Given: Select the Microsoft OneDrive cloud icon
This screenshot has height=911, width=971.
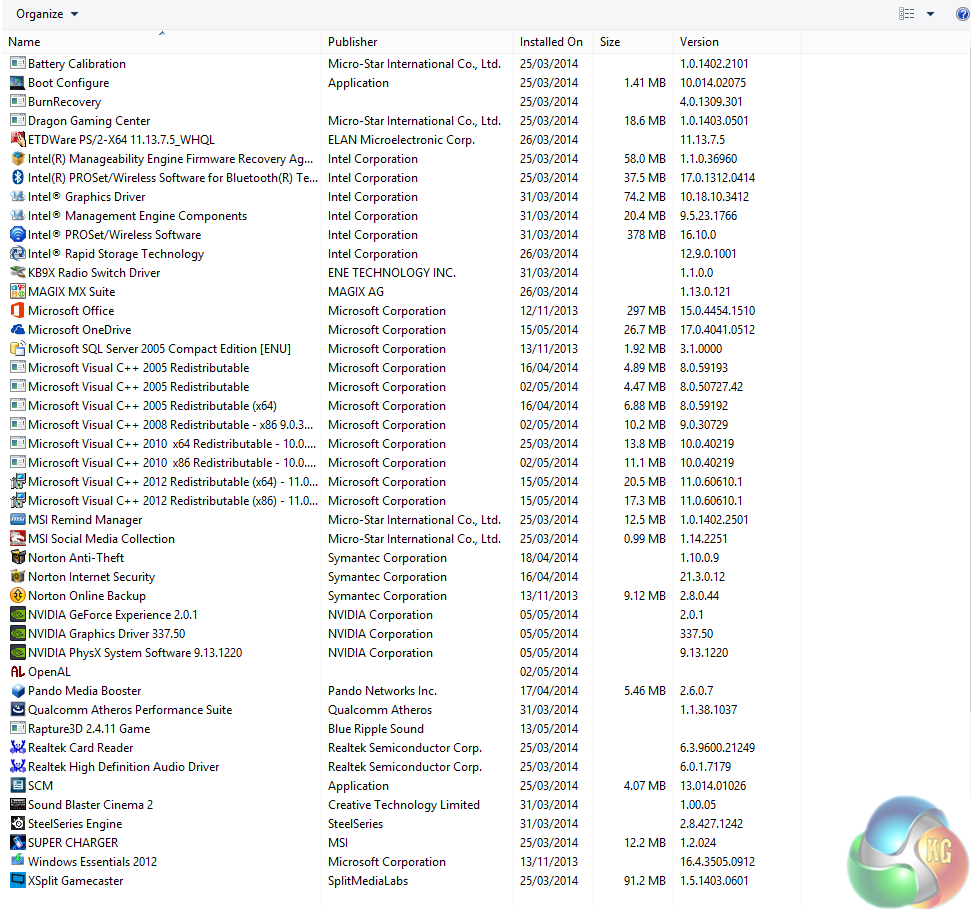Looking at the screenshot, I should (18, 329).
